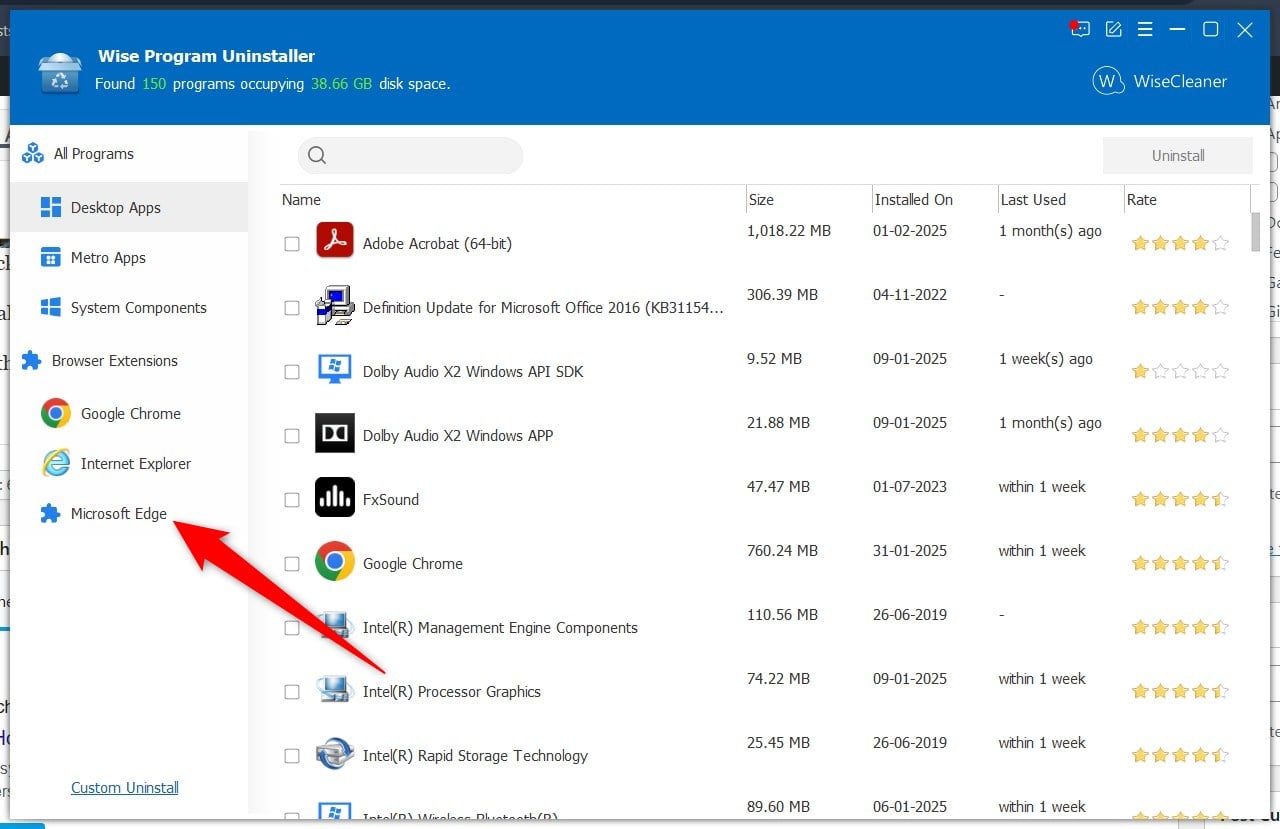Click the FxSound program icon
Screen dimensions: 1280x829
coord(335,497)
